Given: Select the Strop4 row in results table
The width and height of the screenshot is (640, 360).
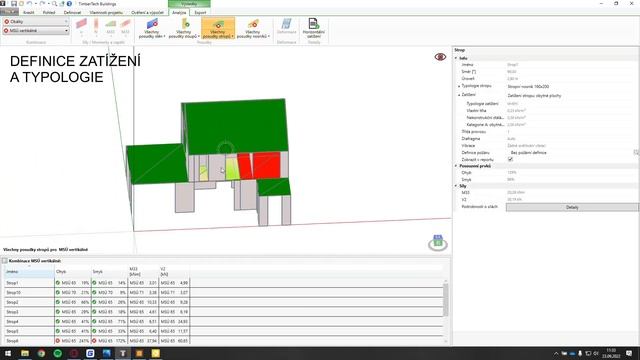Looking at the screenshot, I should (x=224, y=322).
